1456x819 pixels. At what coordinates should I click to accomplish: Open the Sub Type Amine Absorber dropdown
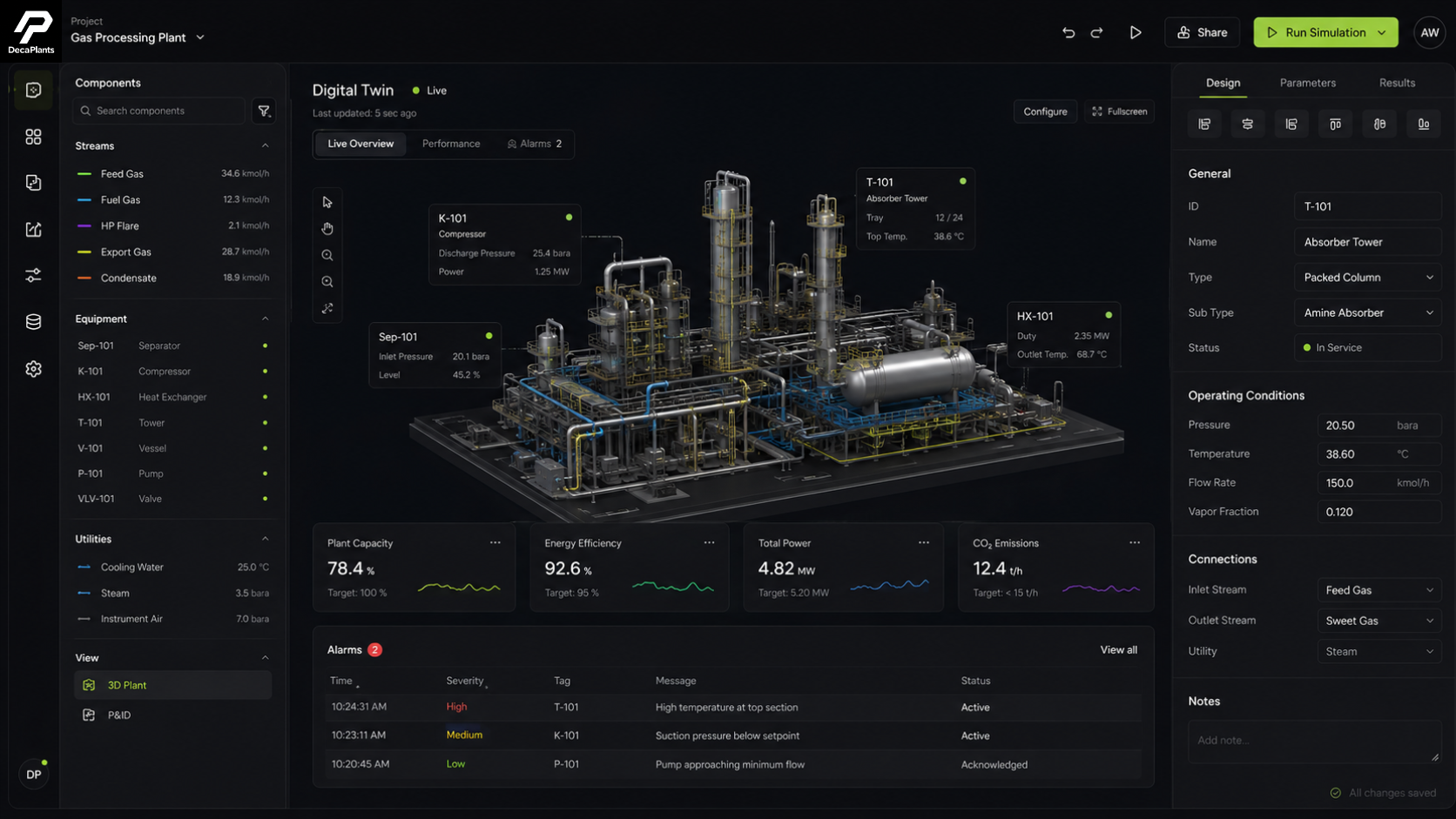point(1367,312)
